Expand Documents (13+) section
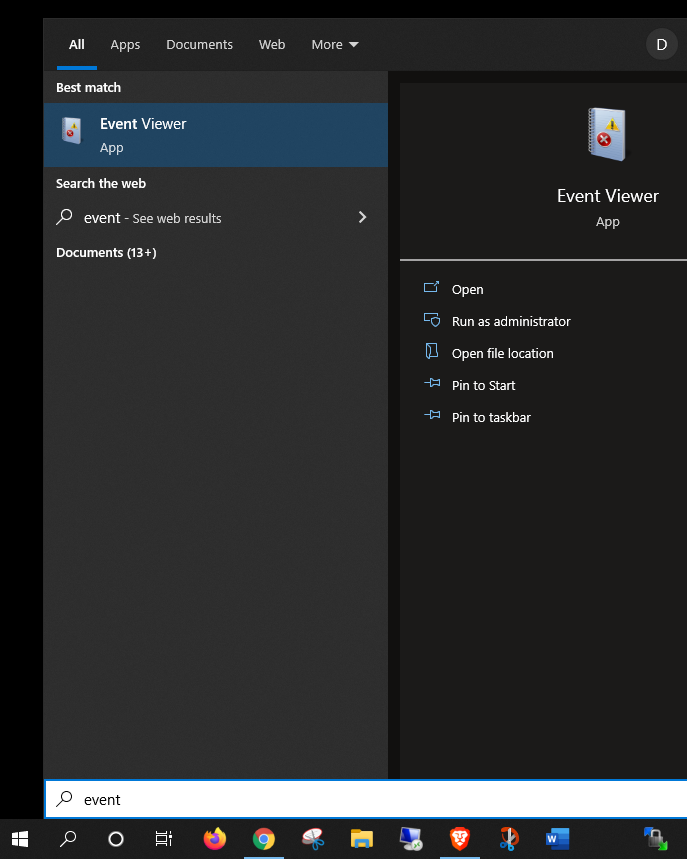687x859 pixels. pyautogui.click(x=106, y=253)
